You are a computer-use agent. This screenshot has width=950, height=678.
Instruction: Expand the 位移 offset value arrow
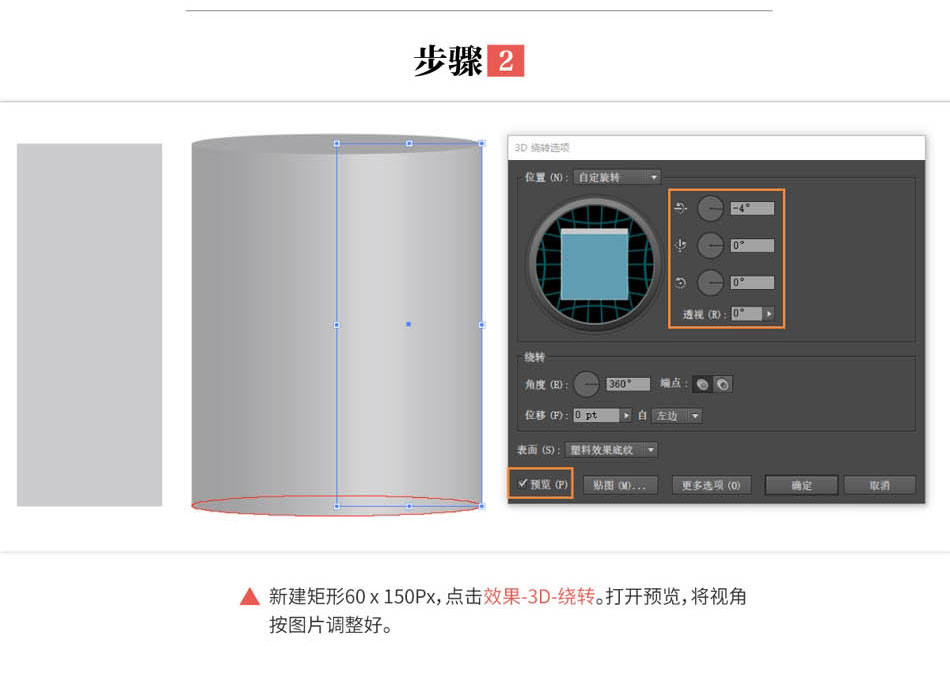click(x=626, y=416)
